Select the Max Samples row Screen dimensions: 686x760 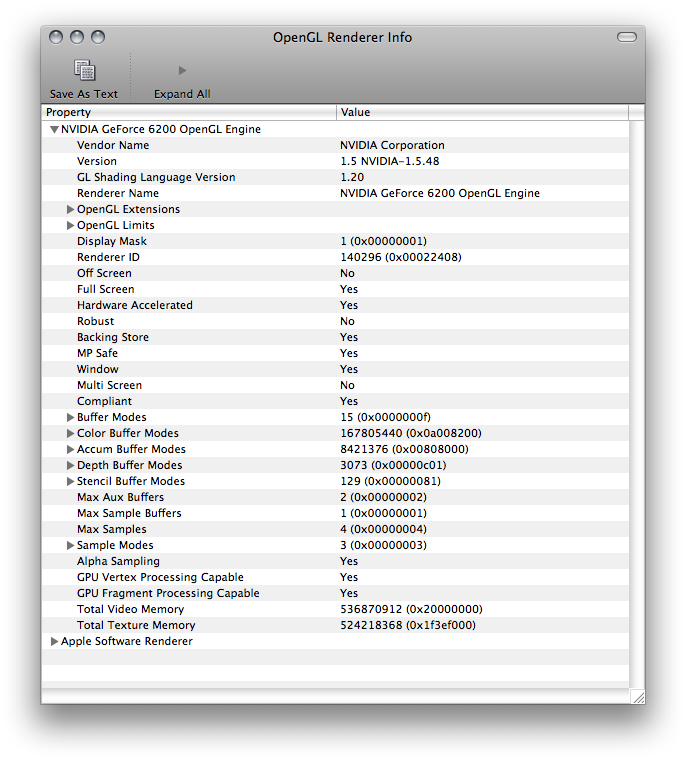[x=335, y=529]
